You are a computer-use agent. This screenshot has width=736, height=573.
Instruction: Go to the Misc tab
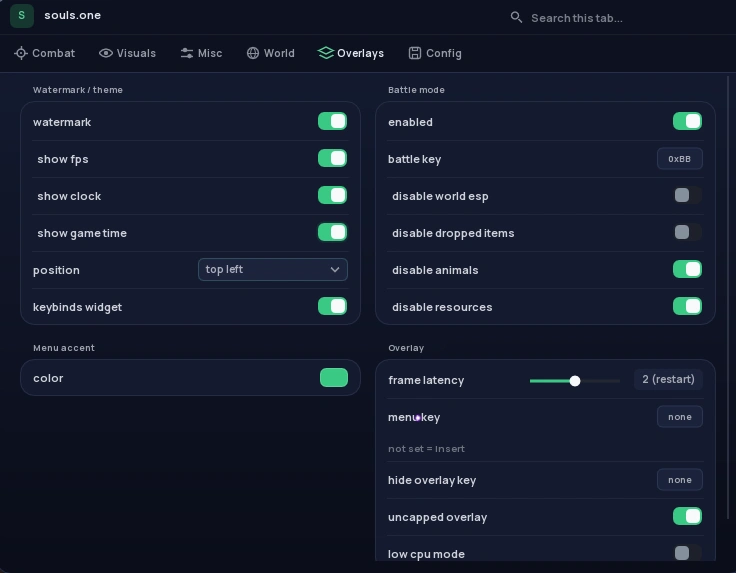(201, 53)
